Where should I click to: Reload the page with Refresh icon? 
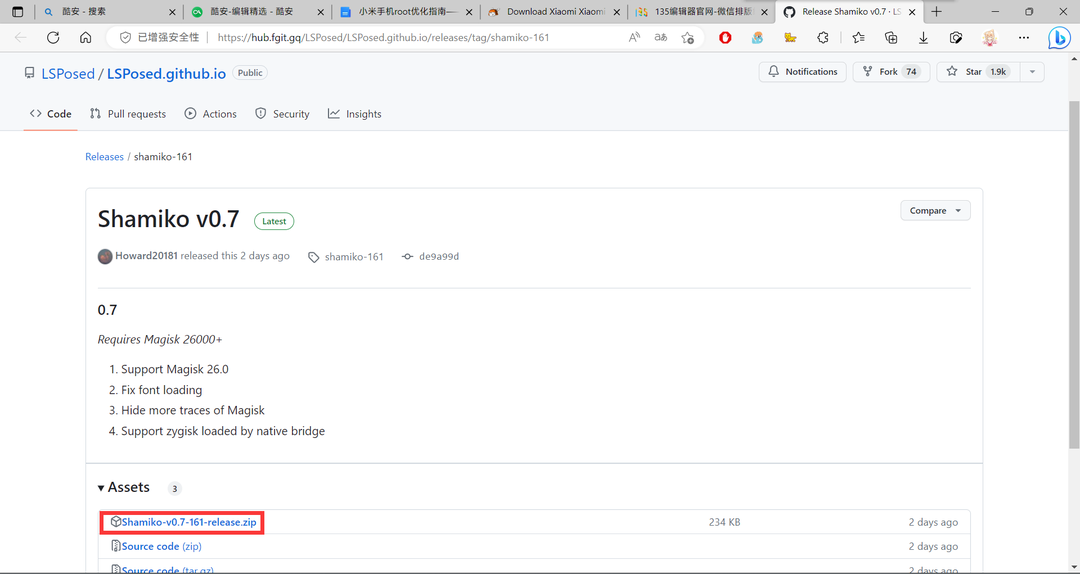click(x=53, y=38)
